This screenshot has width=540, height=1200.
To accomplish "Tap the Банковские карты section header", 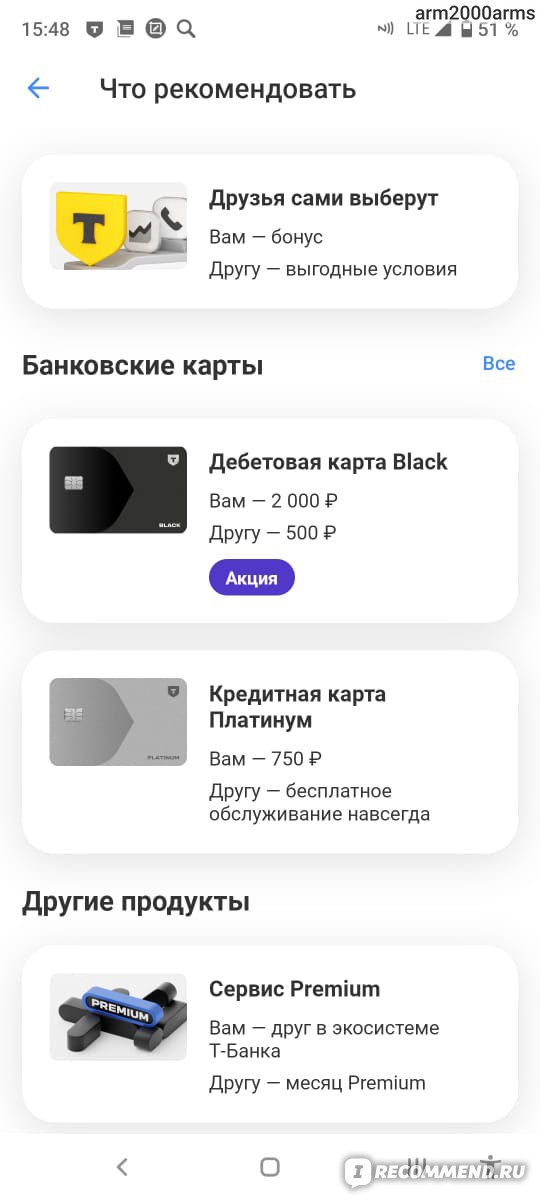I will point(143,366).
